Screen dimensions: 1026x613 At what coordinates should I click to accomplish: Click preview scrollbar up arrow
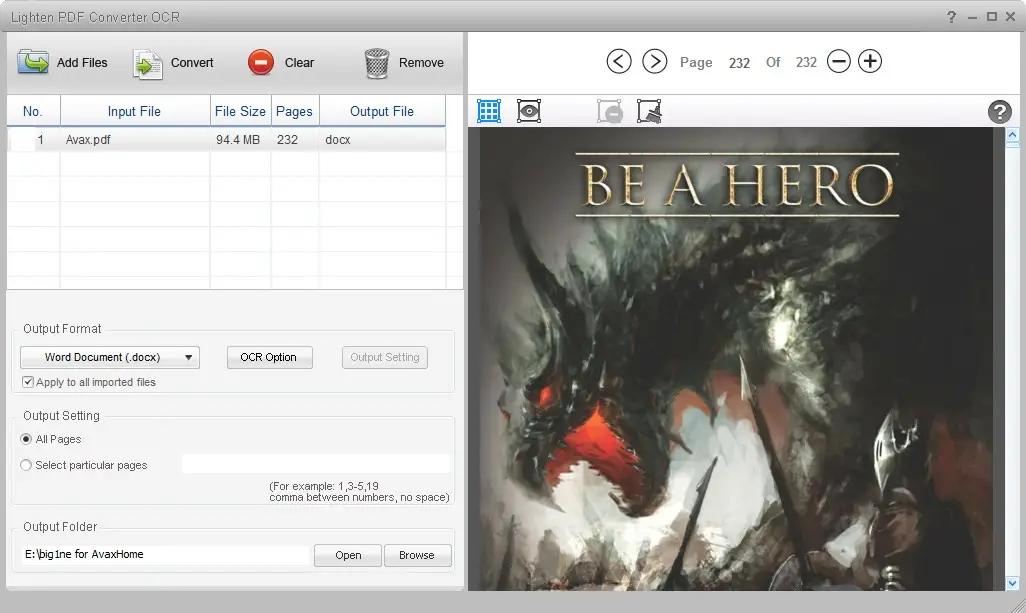tap(1012, 135)
